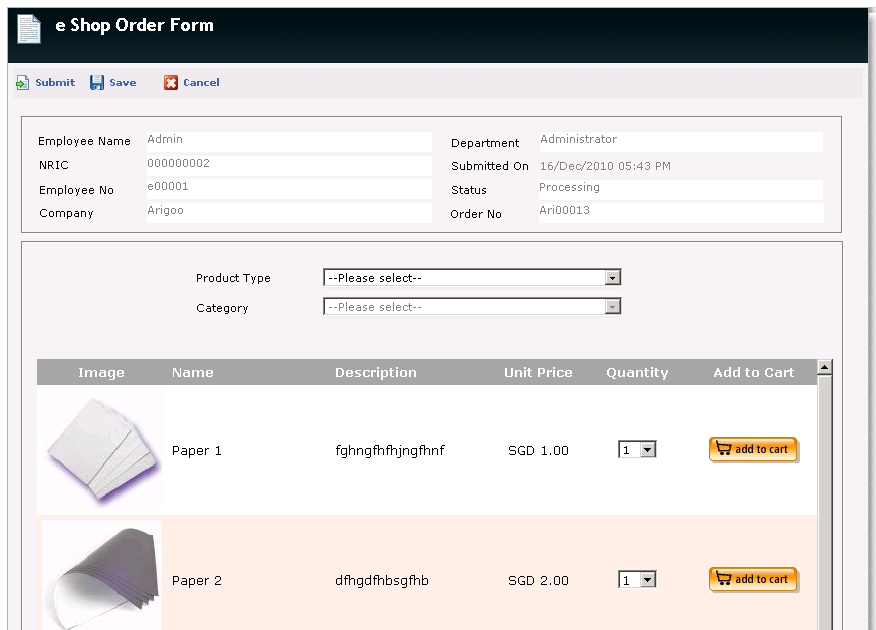Open the Product Type dropdown

[x=472, y=278]
